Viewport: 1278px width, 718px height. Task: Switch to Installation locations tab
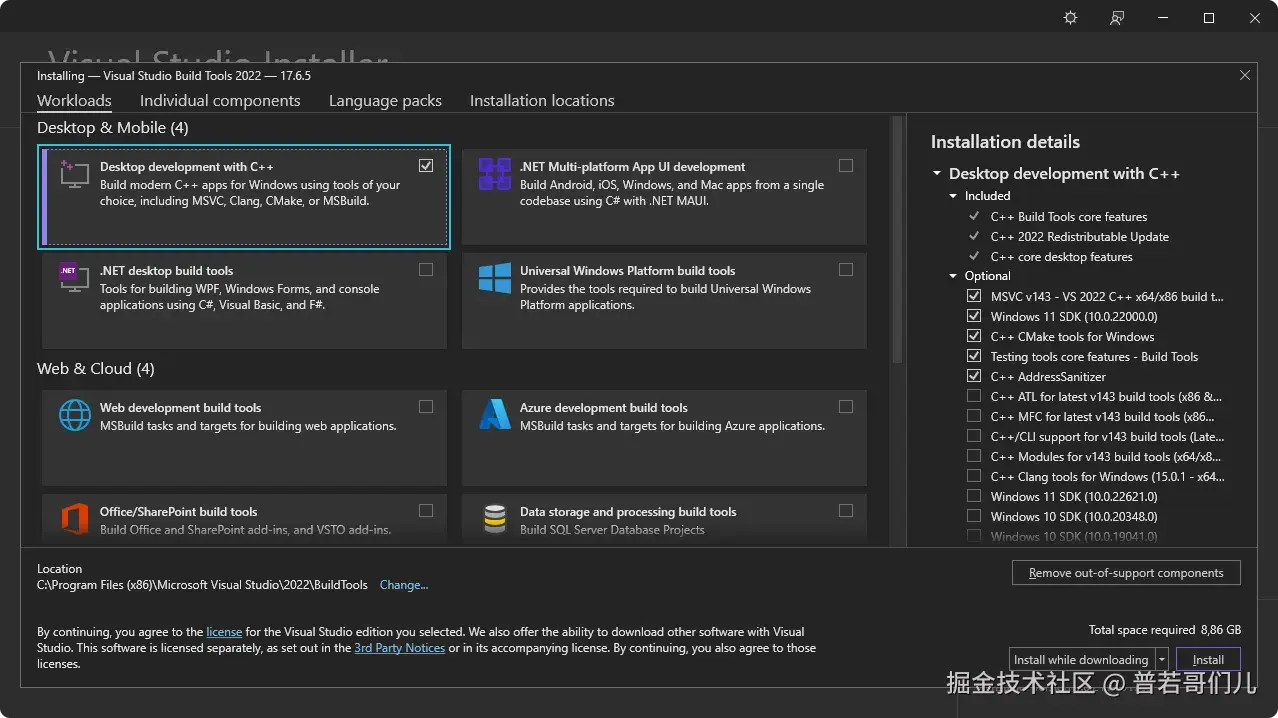point(542,101)
